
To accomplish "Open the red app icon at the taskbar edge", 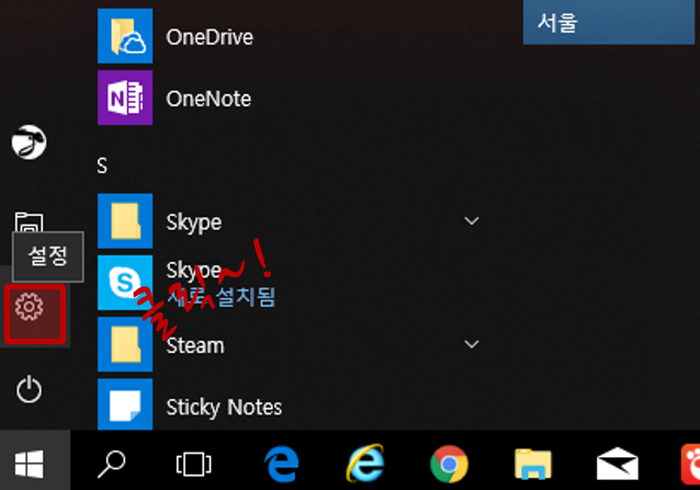I will pos(690,464).
